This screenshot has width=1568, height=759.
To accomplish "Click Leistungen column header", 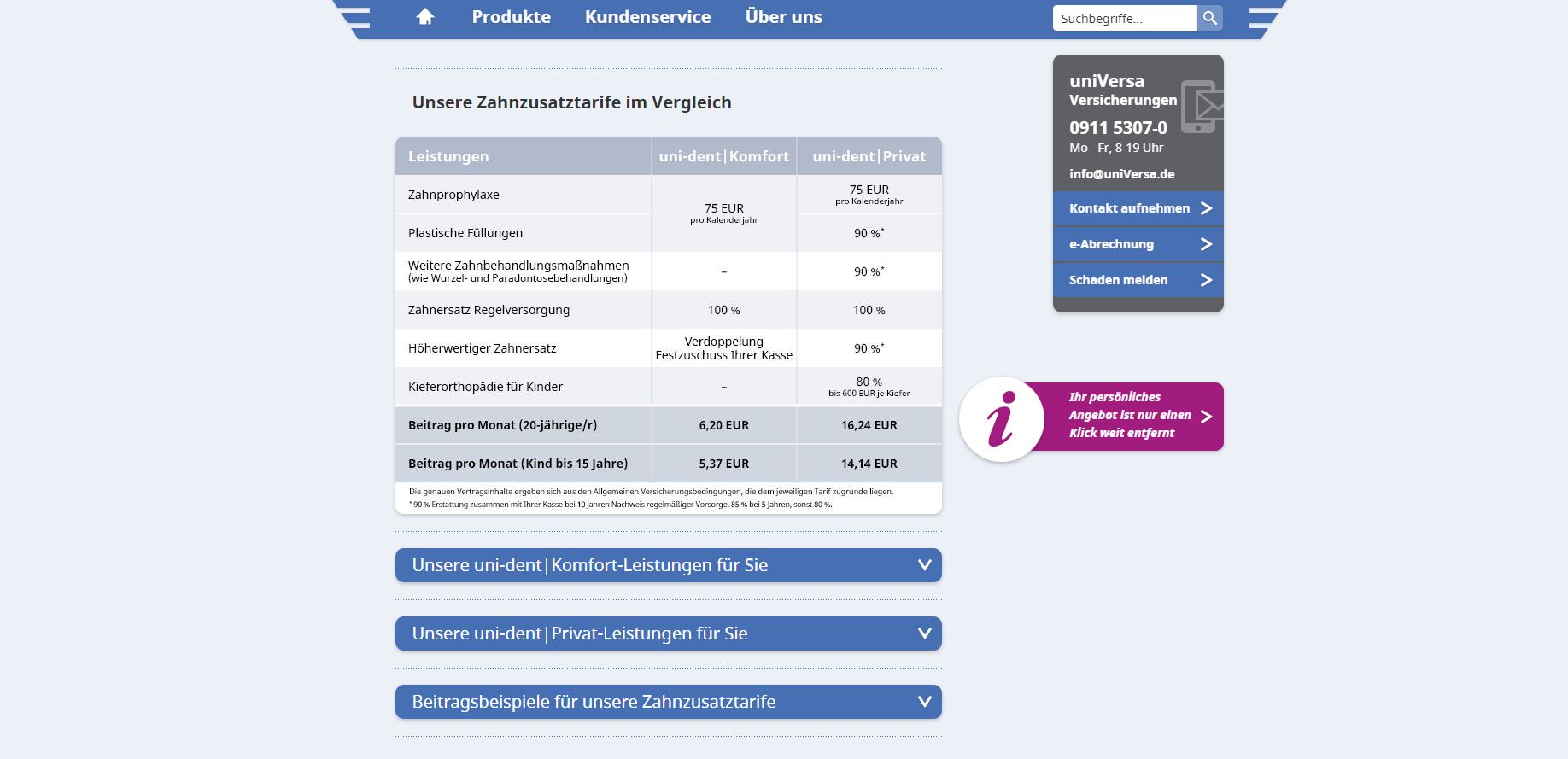I will pos(448,156).
